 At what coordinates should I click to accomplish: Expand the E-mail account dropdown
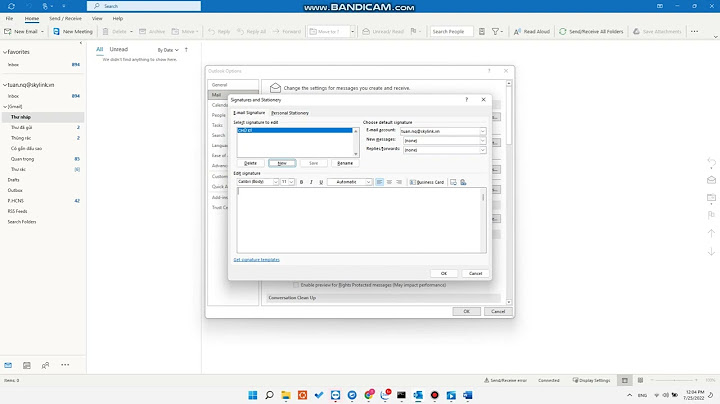483,131
